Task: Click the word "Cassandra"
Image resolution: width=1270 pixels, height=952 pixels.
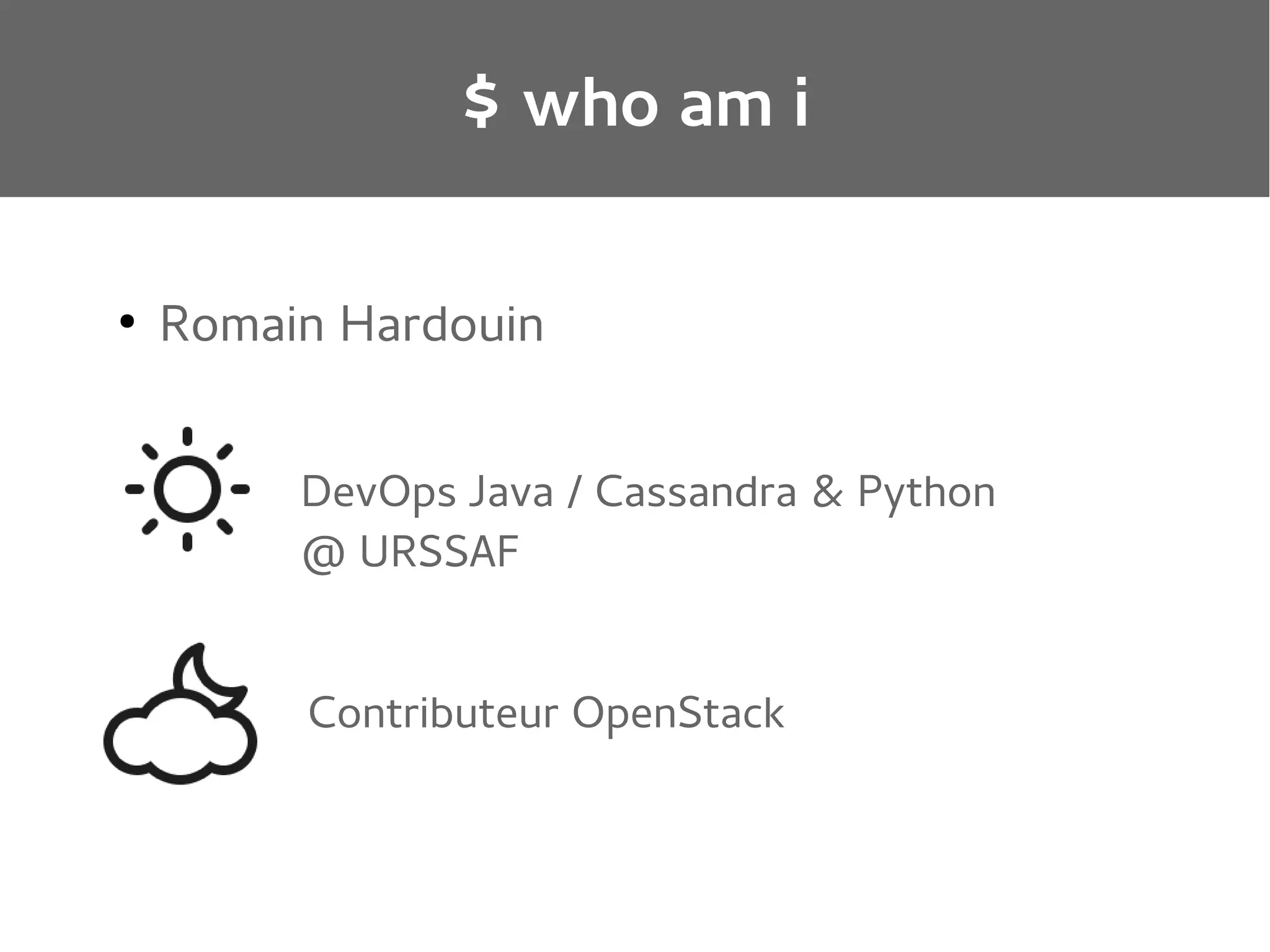Action: click(x=696, y=492)
